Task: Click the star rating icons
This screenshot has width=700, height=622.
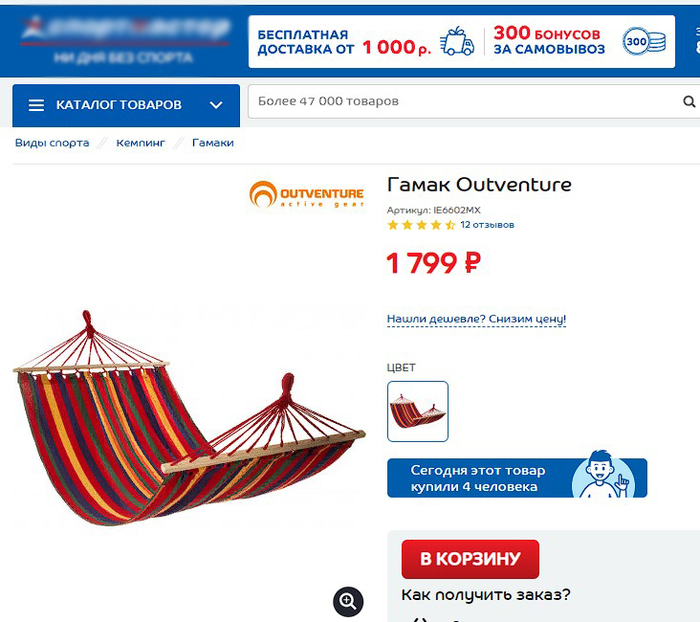Action: [421, 225]
